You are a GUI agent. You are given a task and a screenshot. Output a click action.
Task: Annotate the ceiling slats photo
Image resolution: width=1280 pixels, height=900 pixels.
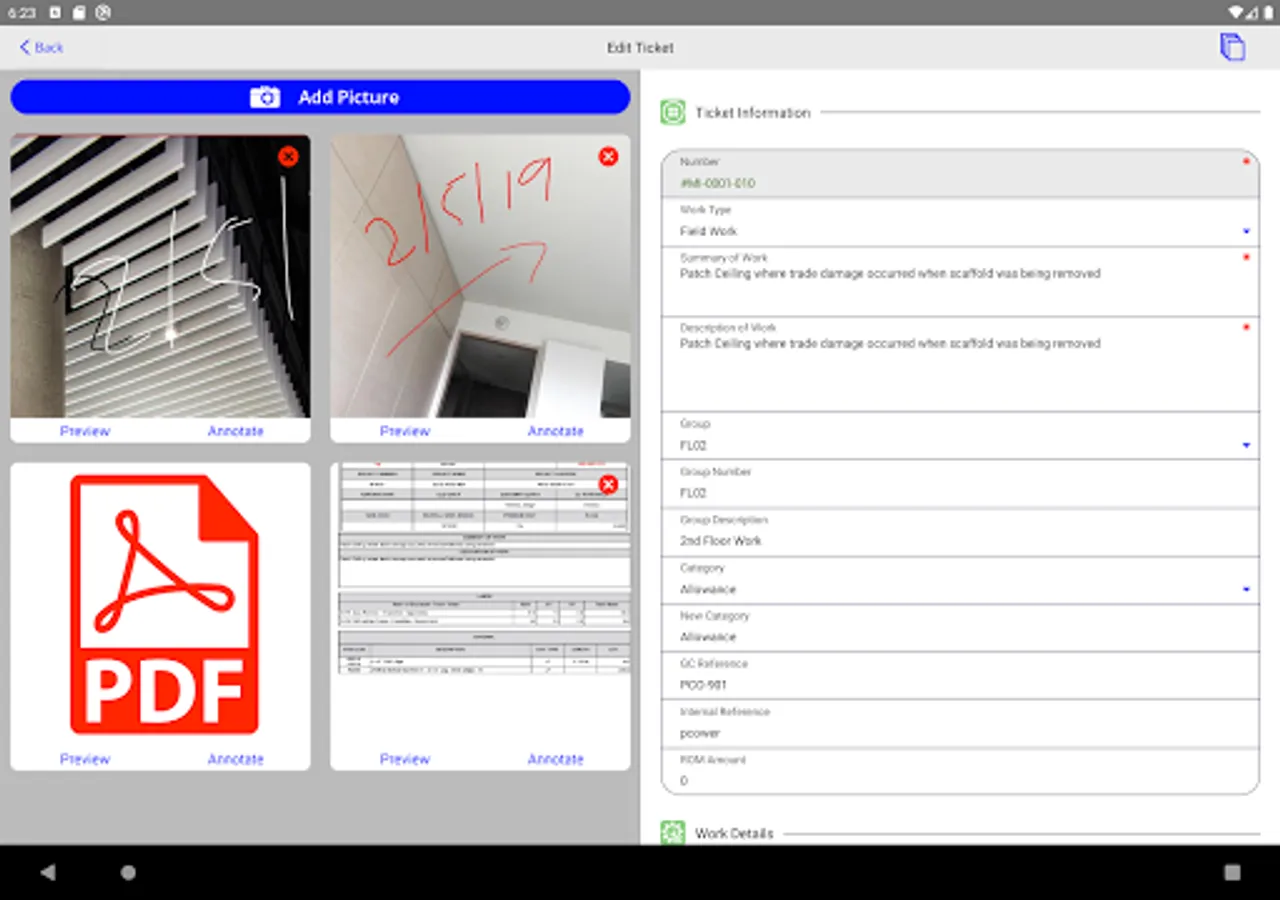236,431
